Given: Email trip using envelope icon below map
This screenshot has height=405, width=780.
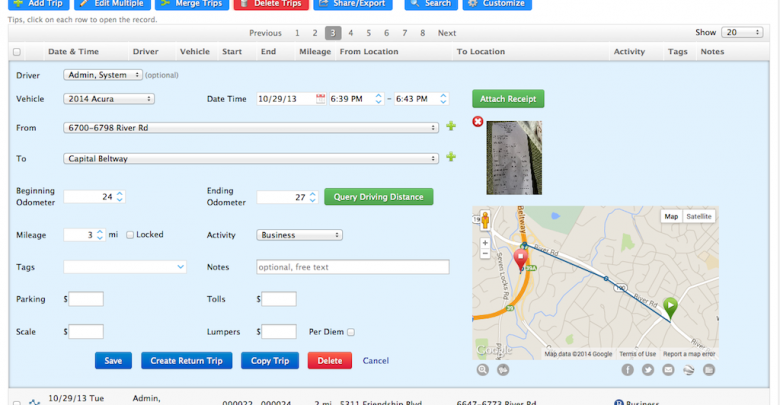Looking at the screenshot, I should tap(668, 370).
